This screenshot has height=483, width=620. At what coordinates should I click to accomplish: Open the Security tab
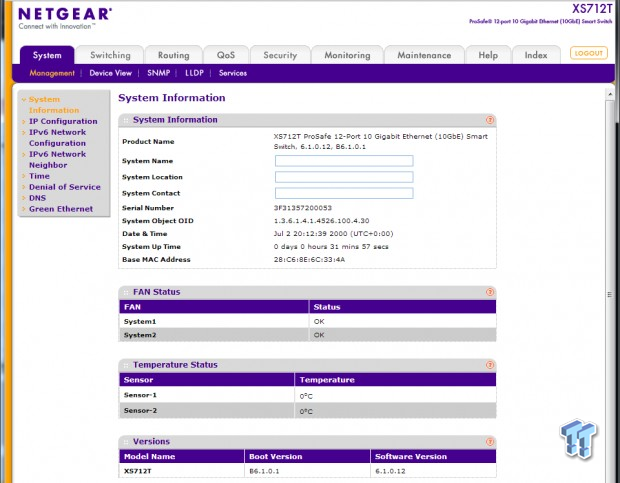click(x=280, y=55)
